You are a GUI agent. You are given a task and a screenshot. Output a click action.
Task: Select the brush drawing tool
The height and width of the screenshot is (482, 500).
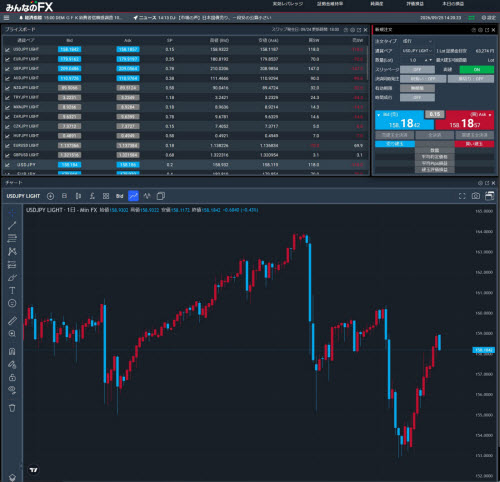coord(12,278)
